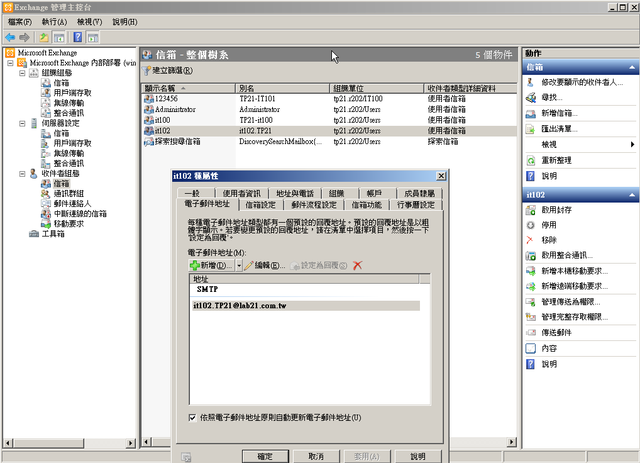
Task: Click 管理傳送為權限 icon
Action: [x=531, y=302]
